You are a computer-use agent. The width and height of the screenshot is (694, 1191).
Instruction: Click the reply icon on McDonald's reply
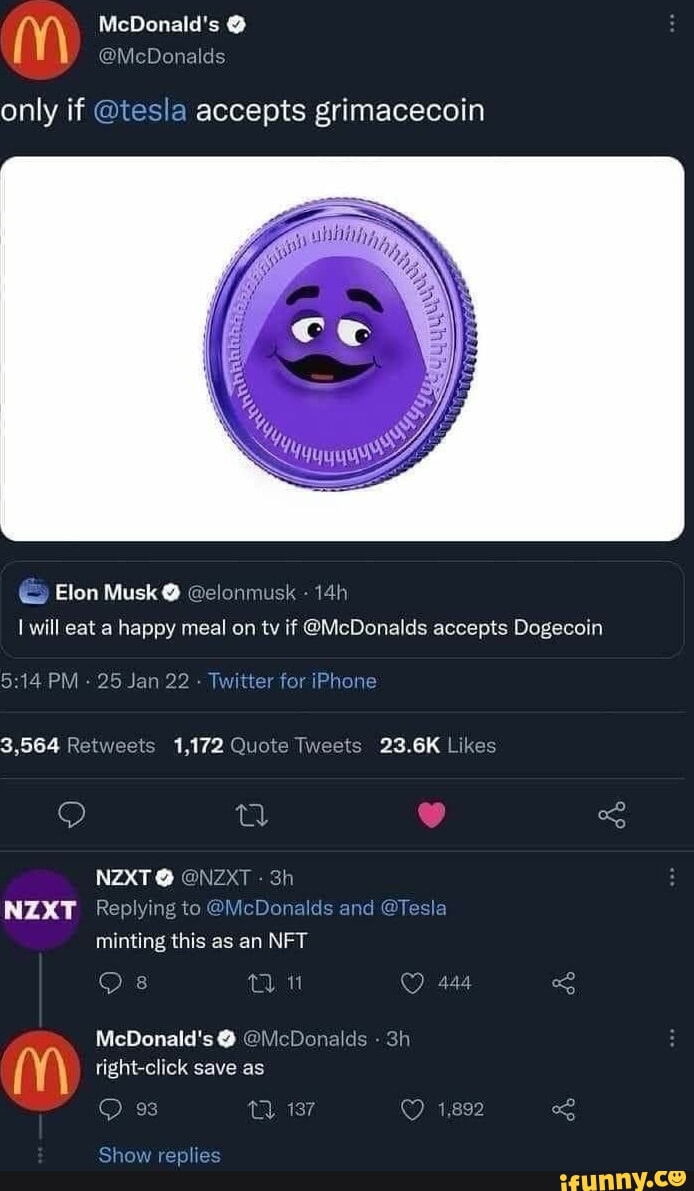(108, 1109)
